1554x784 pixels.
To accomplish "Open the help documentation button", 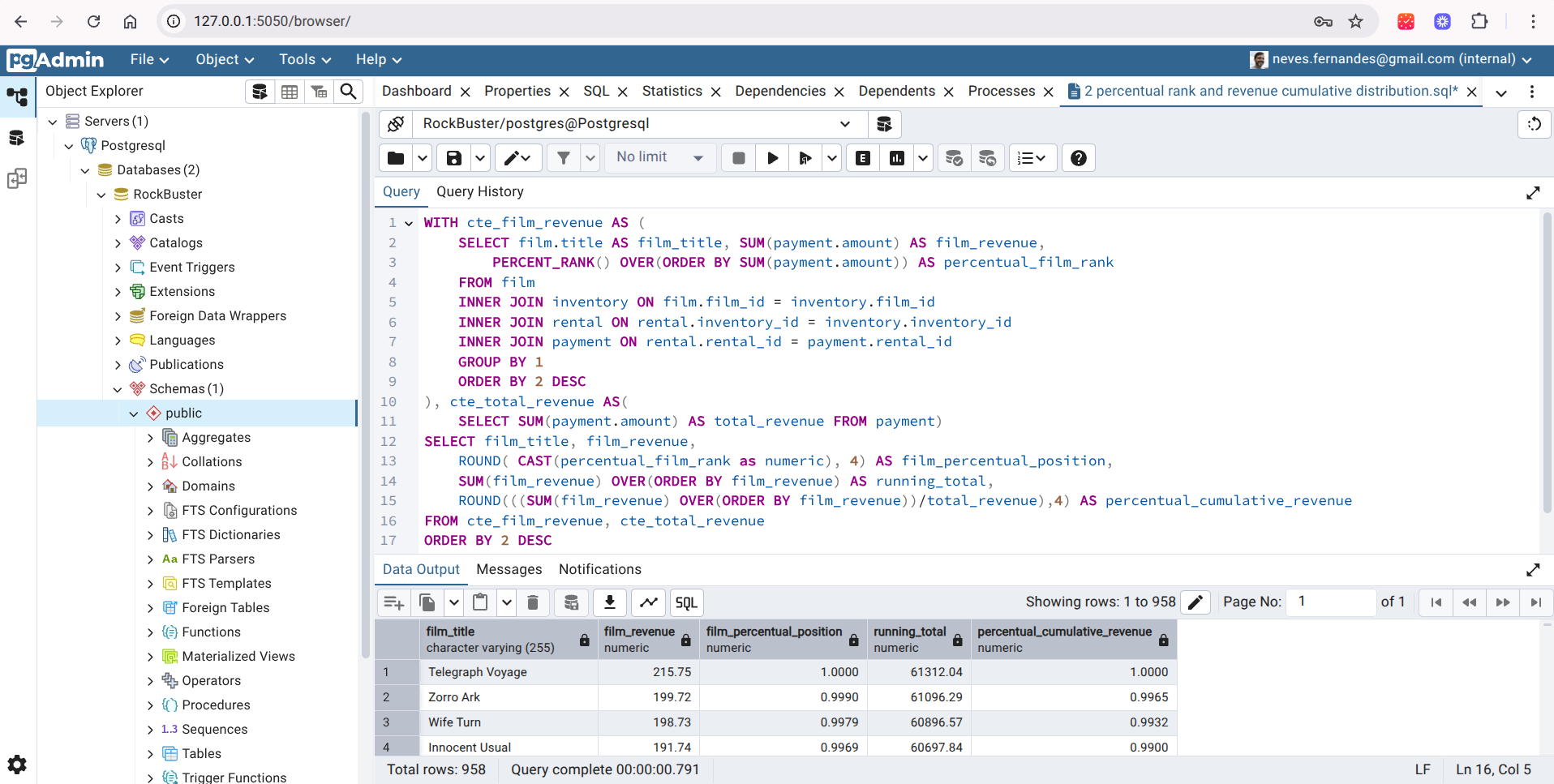I will pos(1077,157).
